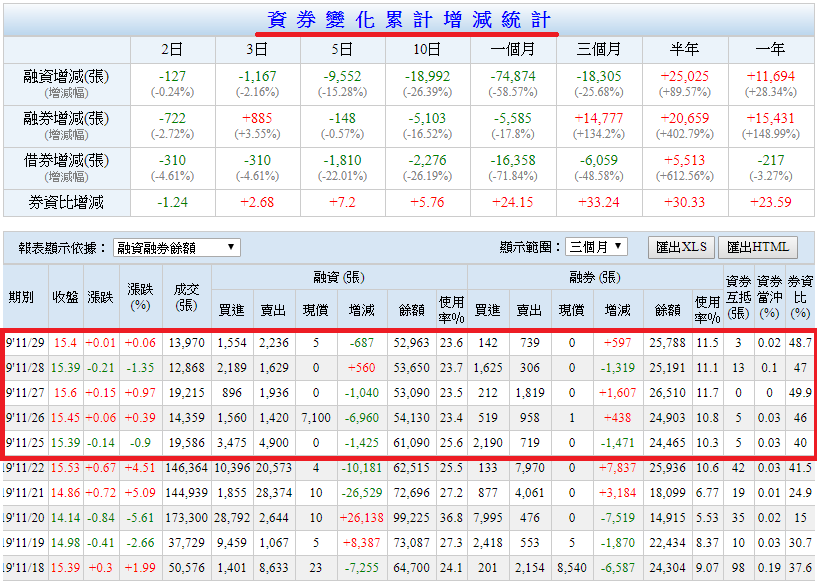Click the +20,659 short selling value
This screenshot has height=588, width=820.
click(x=685, y=118)
